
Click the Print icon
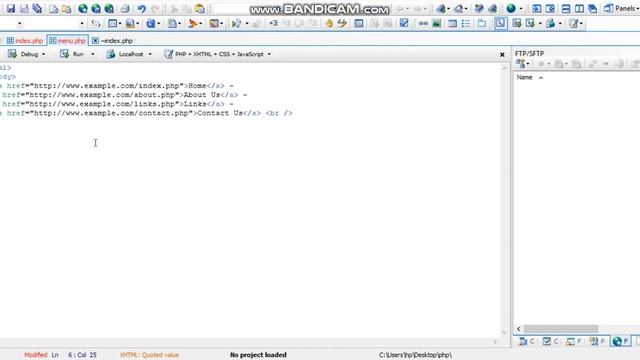click(125, 9)
